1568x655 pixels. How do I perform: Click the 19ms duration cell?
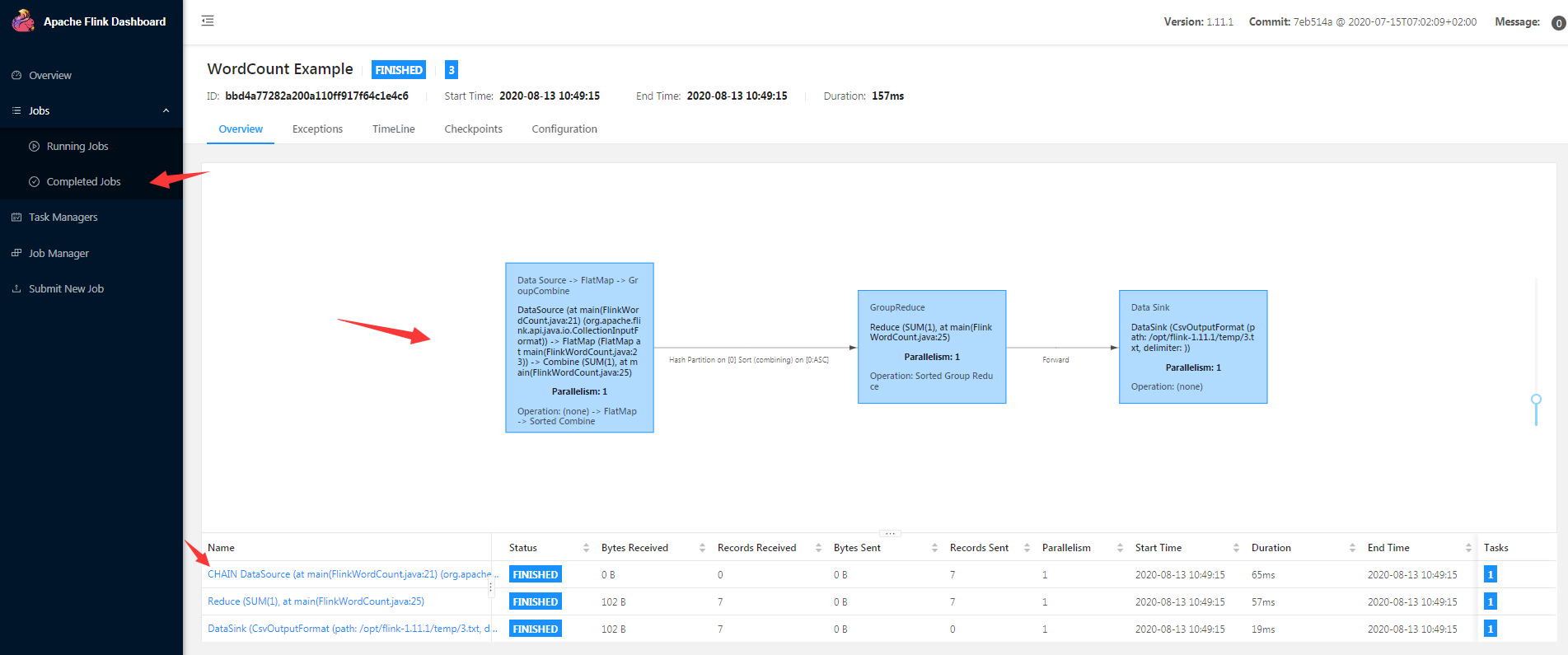[1263, 629]
